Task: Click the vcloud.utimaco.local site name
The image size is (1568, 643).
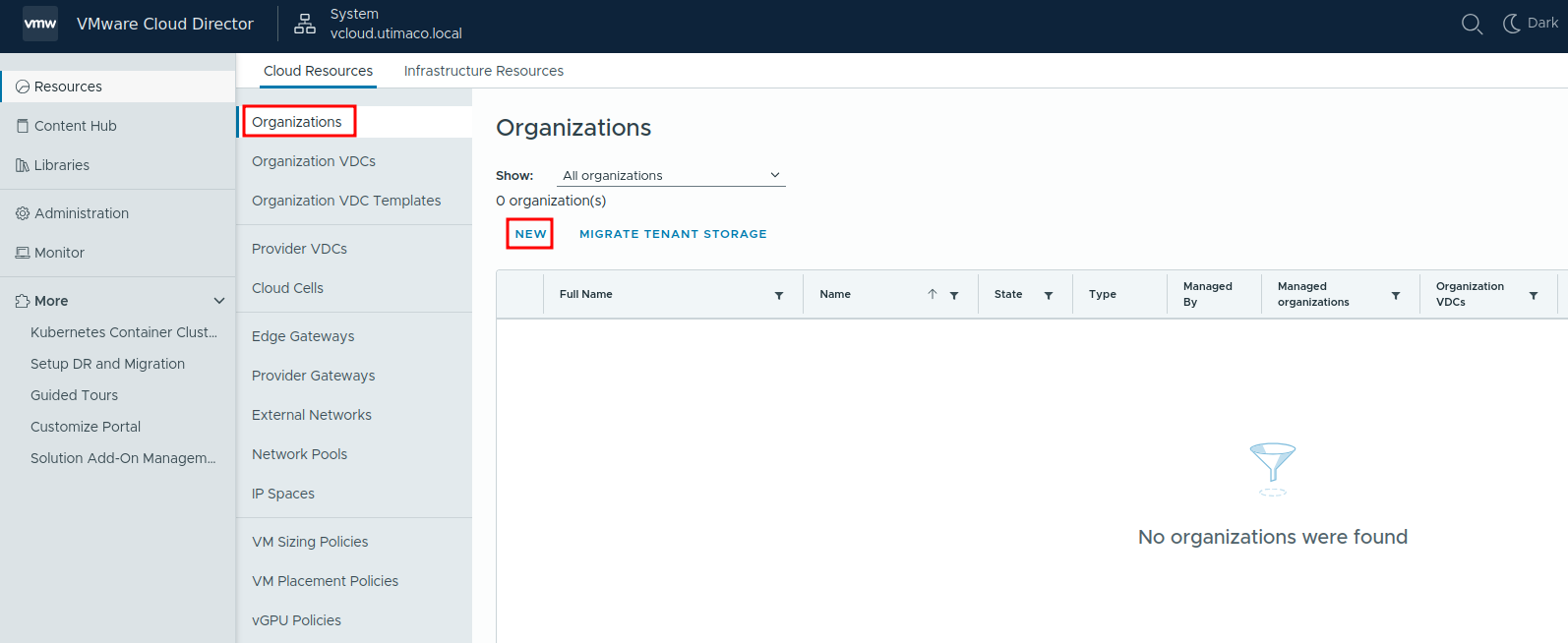Action: pyautogui.click(x=396, y=33)
